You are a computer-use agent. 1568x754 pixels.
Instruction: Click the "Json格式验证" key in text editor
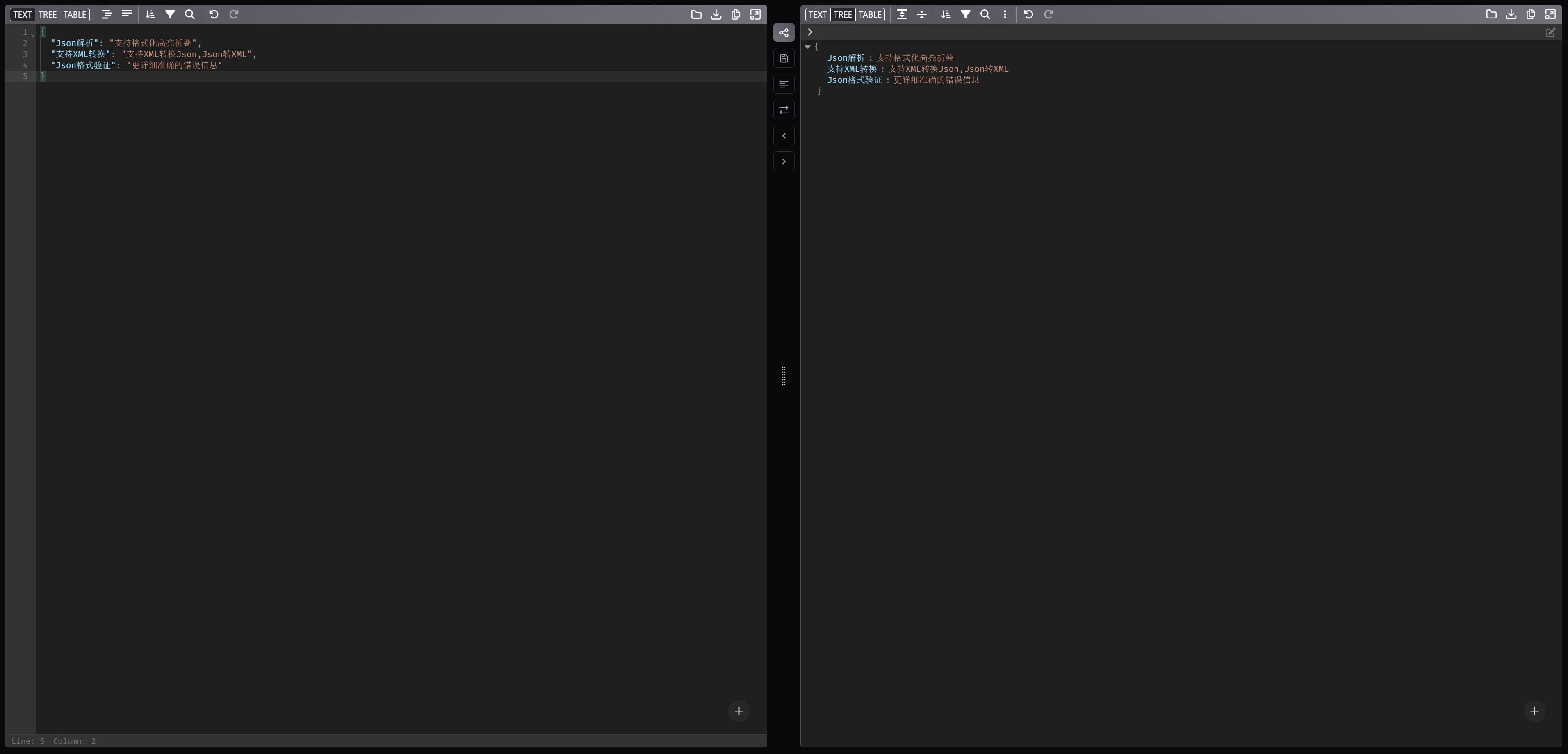(x=83, y=65)
